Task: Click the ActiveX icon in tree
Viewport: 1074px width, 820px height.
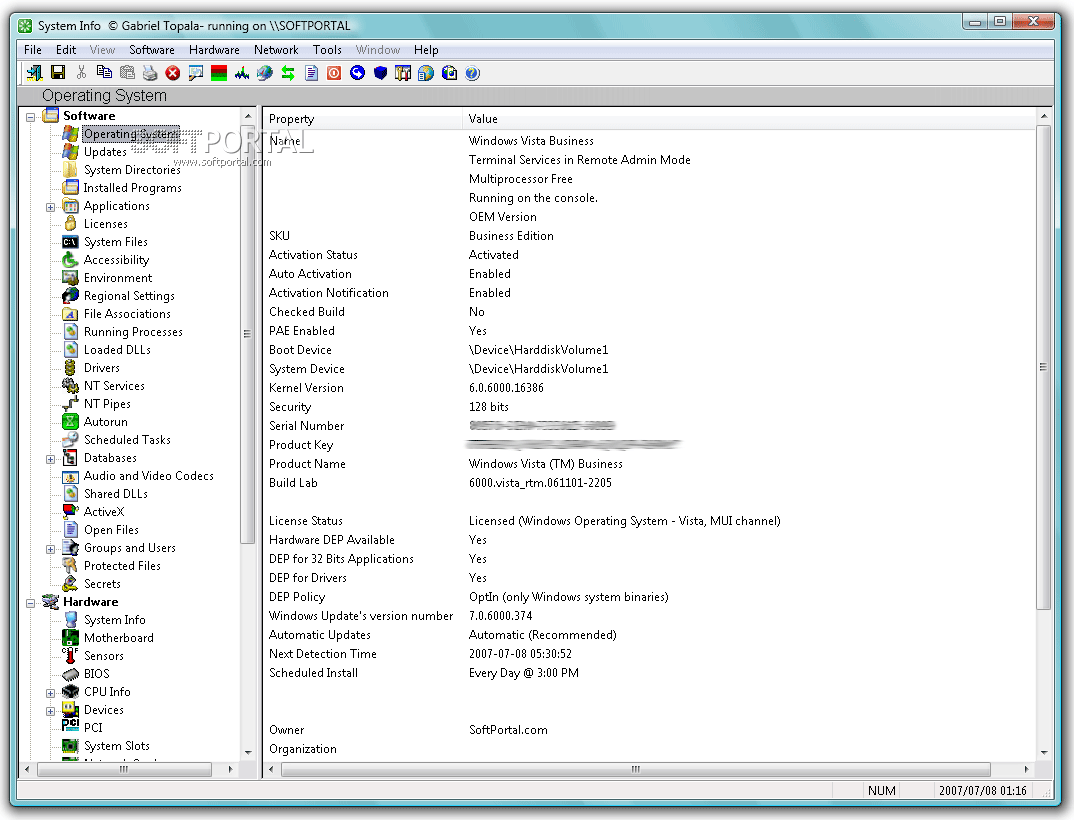Action: (70, 511)
